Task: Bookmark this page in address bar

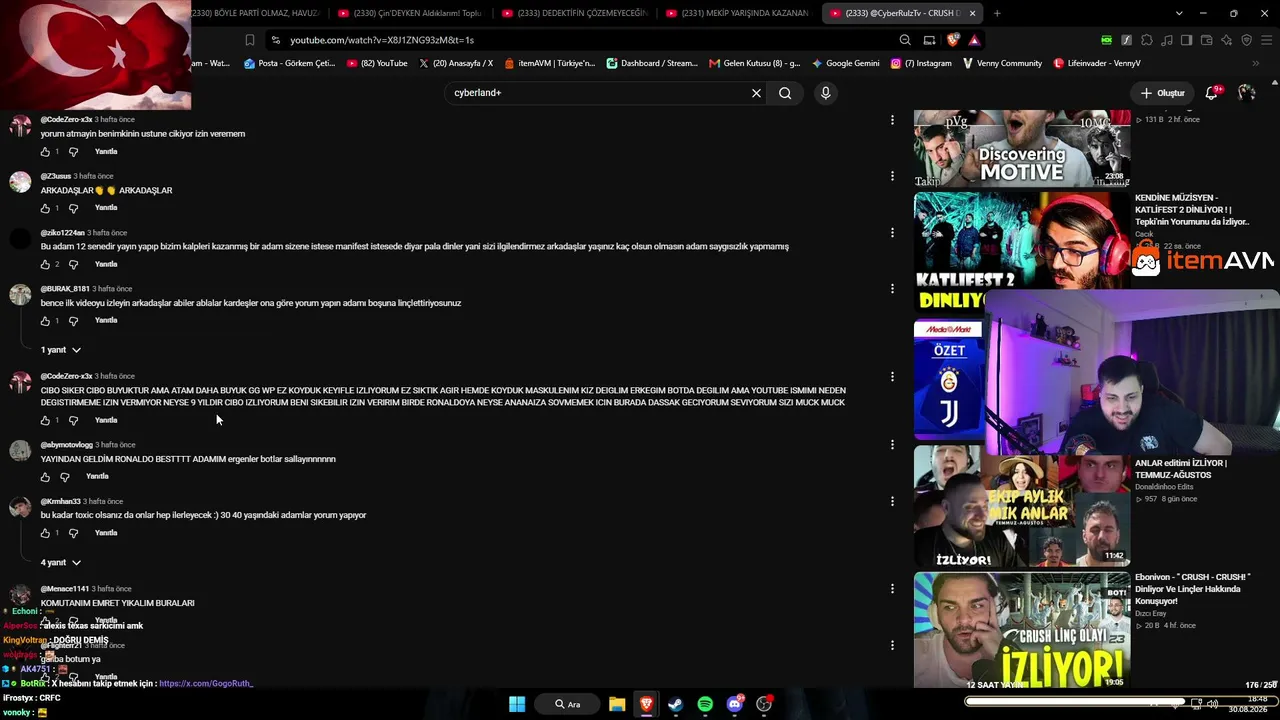Action: coord(250,40)
